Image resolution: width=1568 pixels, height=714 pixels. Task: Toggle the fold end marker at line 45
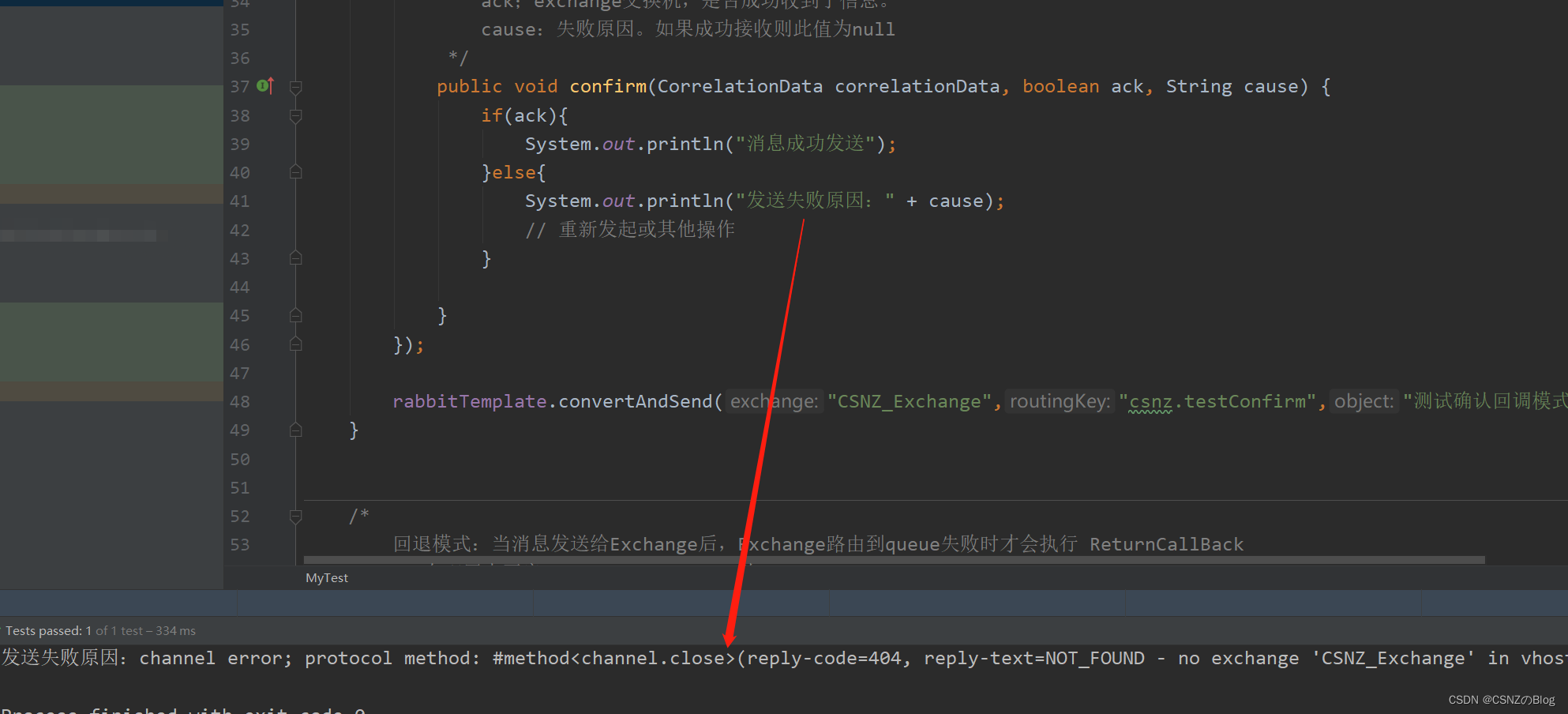296,315
